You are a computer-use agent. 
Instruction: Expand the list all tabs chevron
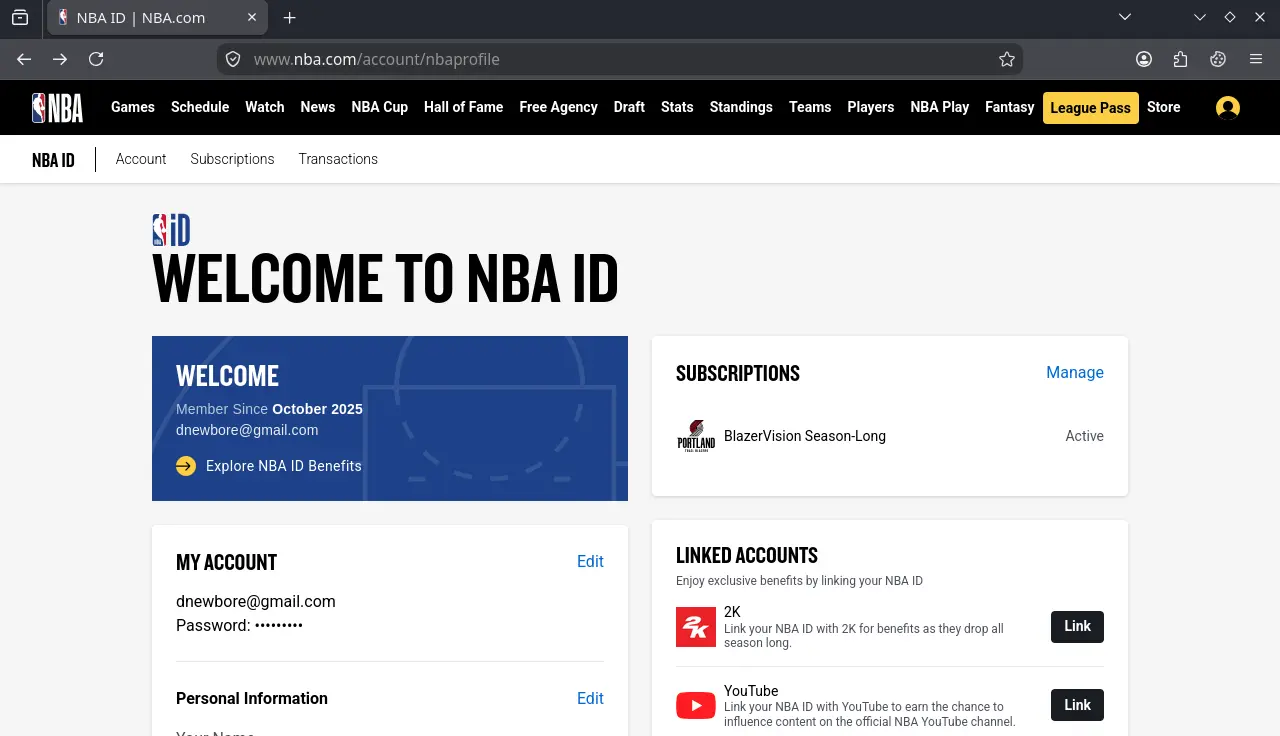(1125, 18)
